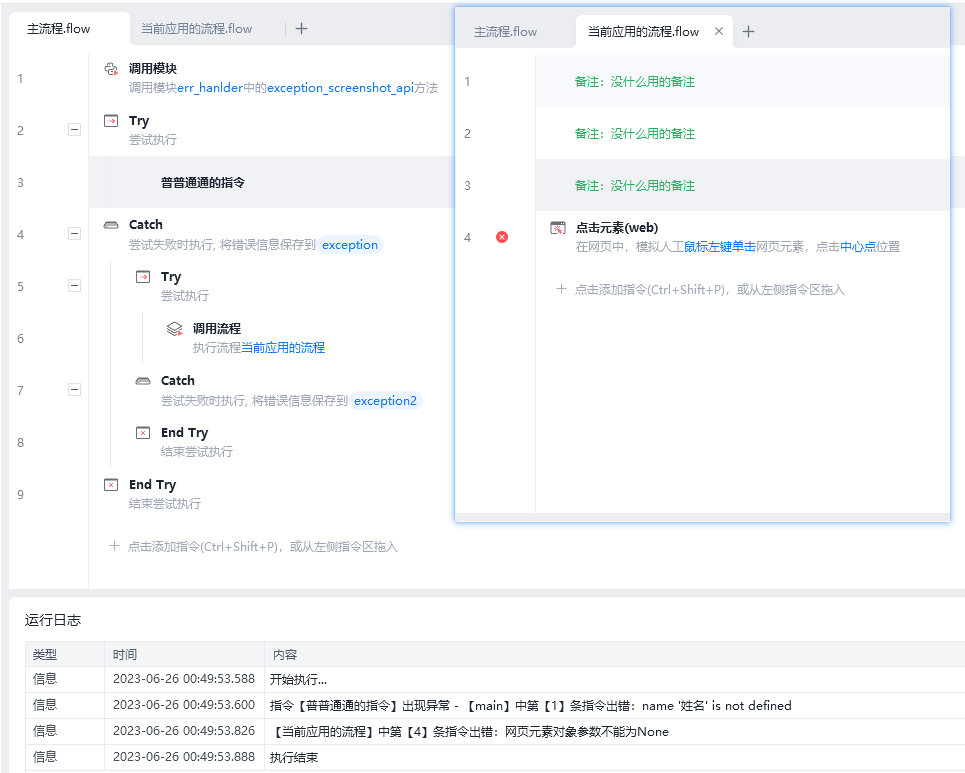Click the call flow (调用流程) layers icon

pyautogui.click(x=174, y=329)
